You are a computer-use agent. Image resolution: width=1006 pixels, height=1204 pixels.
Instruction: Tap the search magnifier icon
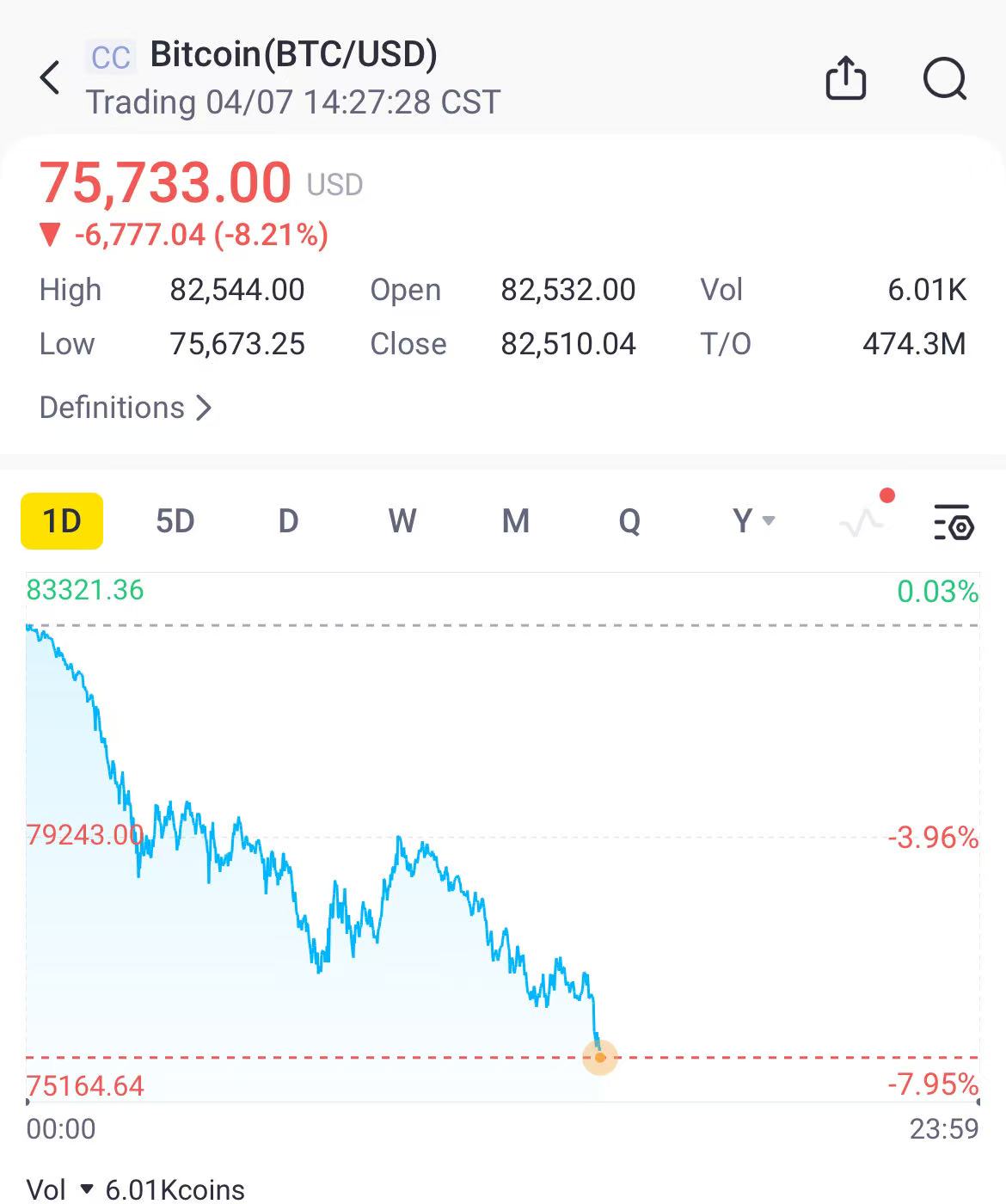tap(944, 78)
